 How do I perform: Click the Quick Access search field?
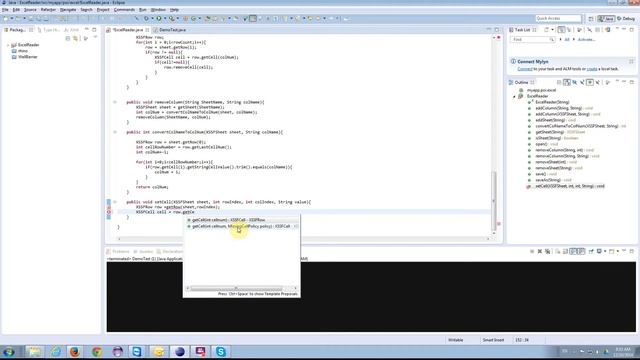(x=558, y=18)
